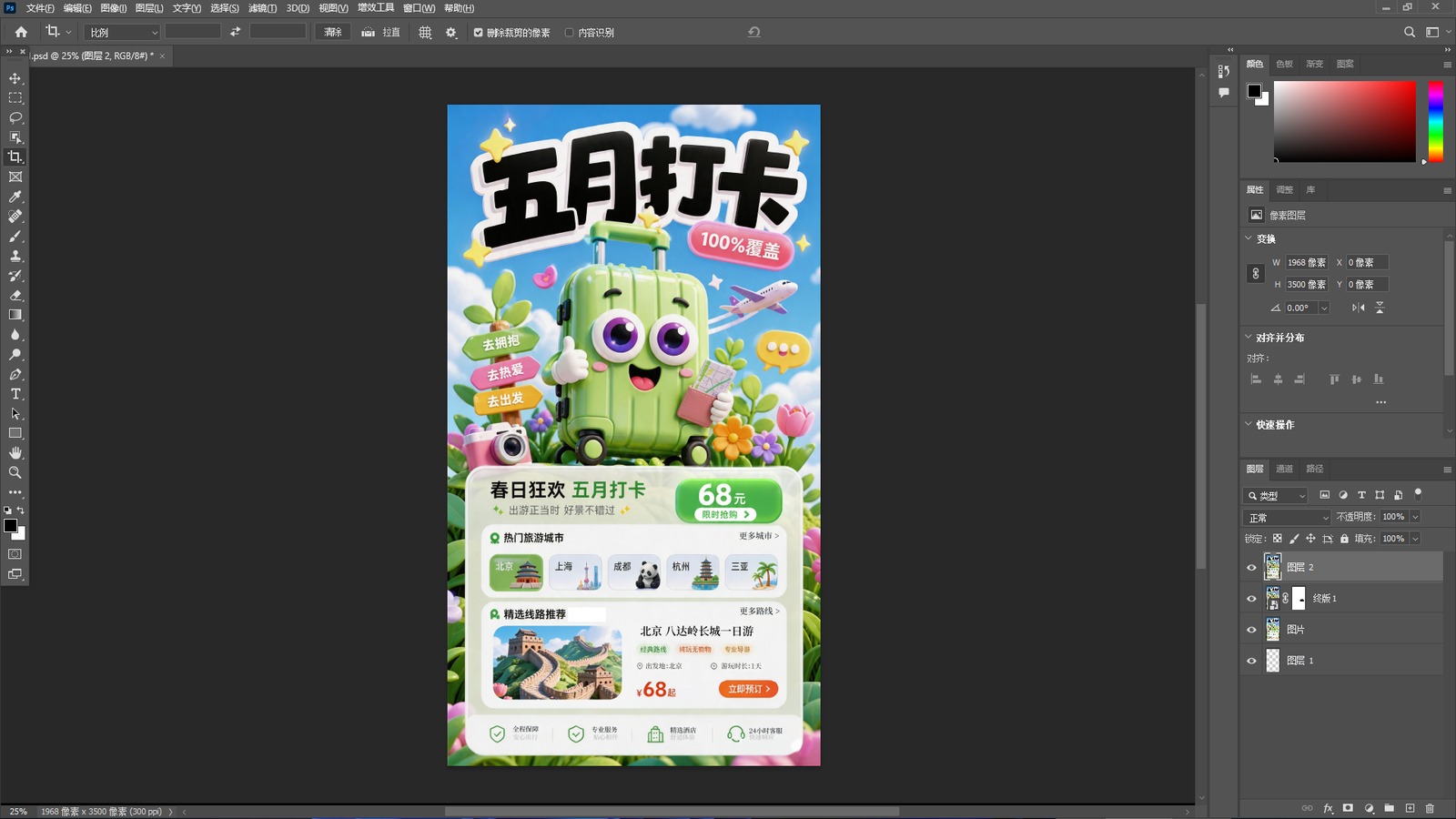Open 文件(F) menu
The height and width of the screenshot is (819, 1456).
(x=40, y=8)
